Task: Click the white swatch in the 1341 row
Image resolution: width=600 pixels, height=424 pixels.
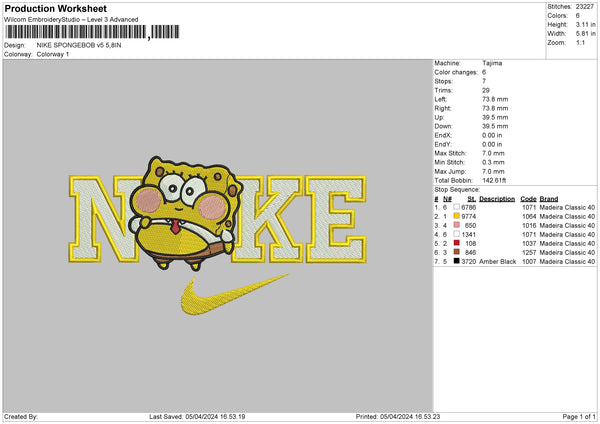Action: [457, 234]
